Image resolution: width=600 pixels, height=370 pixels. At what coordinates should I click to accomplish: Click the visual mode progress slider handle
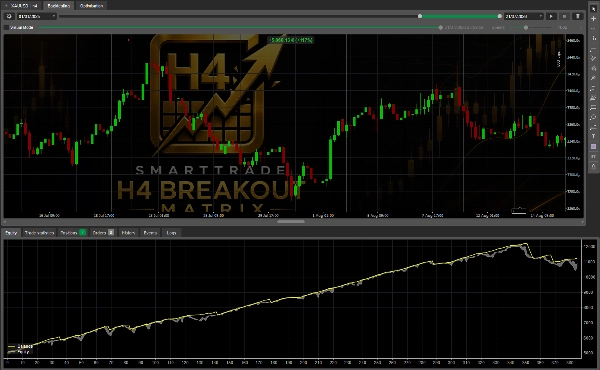[x=440, y=28]
